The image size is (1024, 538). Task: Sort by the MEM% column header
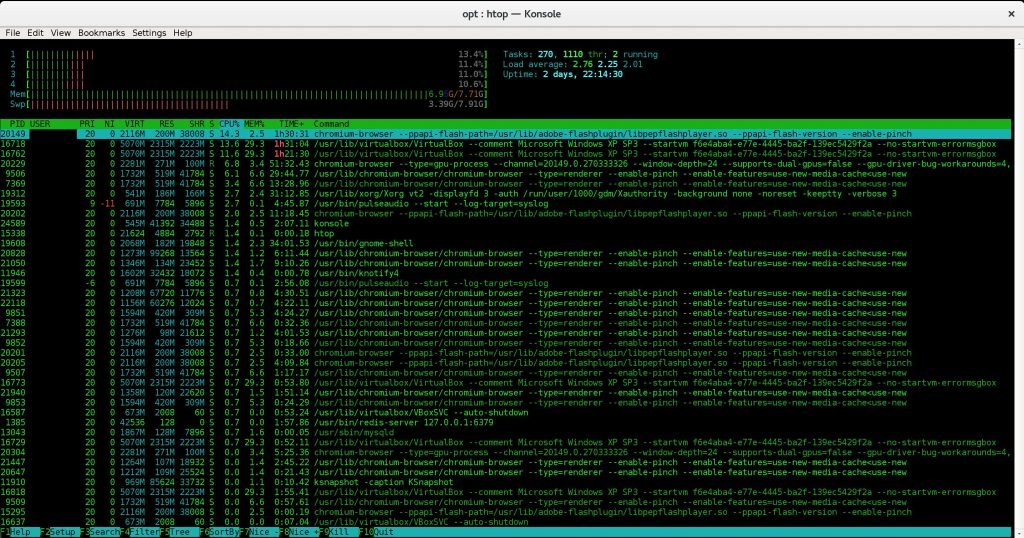tap(254, 124)
